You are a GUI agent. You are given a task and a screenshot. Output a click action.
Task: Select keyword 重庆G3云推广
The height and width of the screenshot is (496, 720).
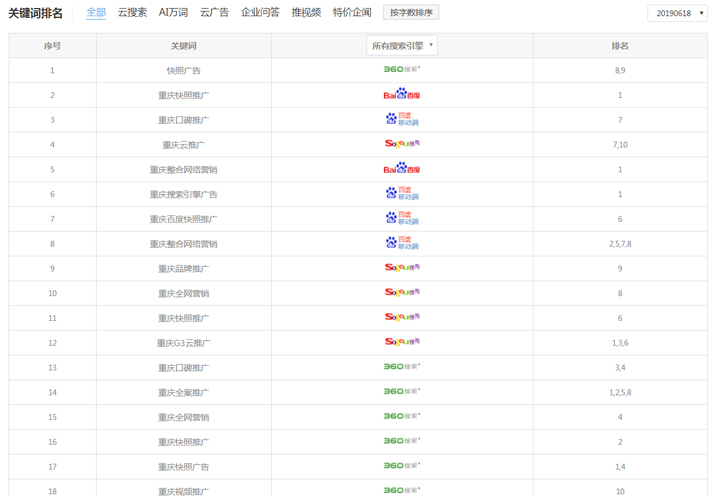click(183, 343)
